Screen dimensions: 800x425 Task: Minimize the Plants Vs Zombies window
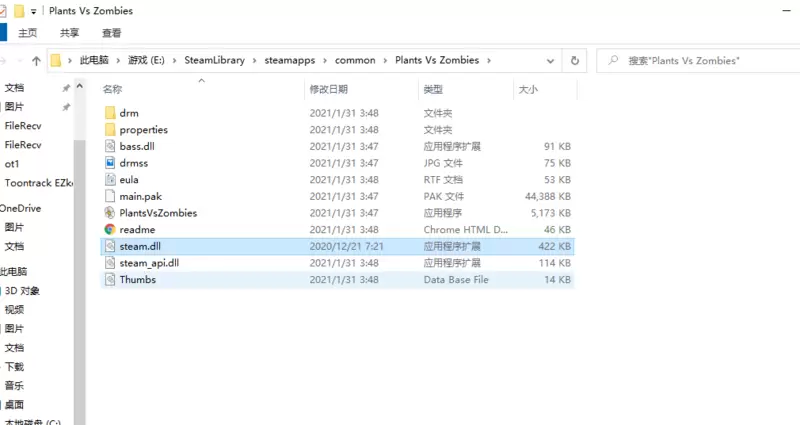point(787,11)
